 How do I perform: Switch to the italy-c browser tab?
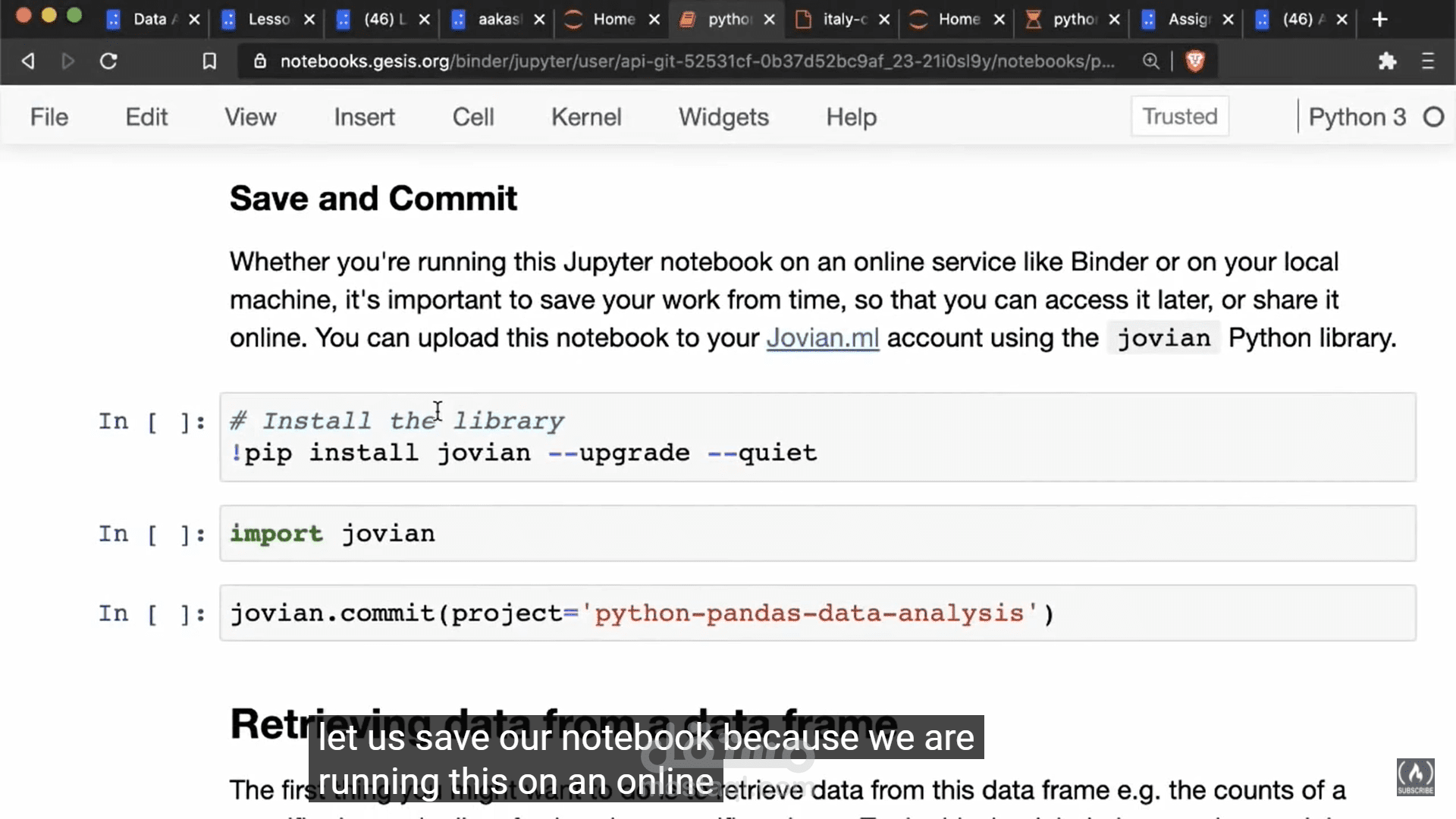[843, 19]
